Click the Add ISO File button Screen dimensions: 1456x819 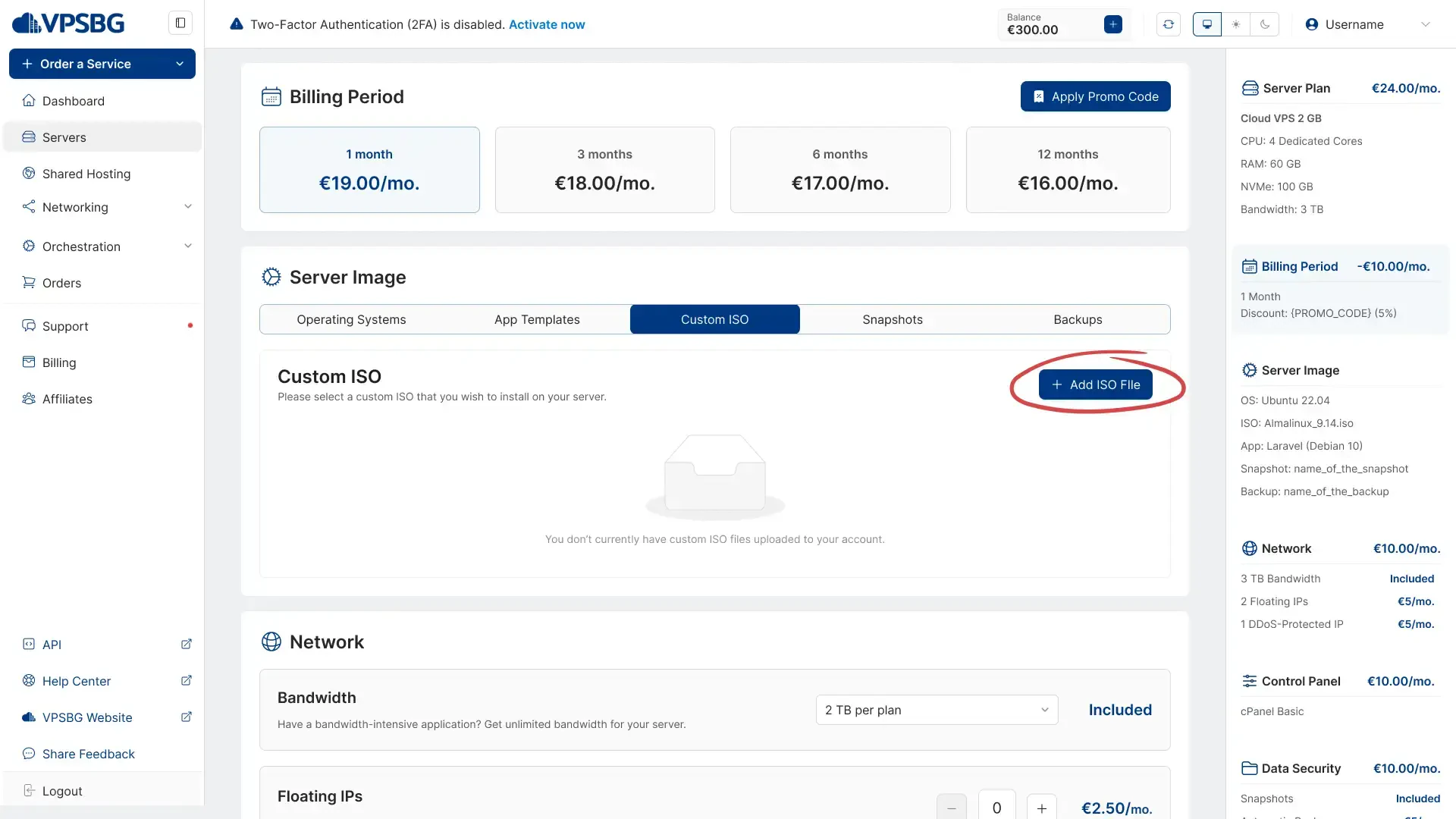1095,384
